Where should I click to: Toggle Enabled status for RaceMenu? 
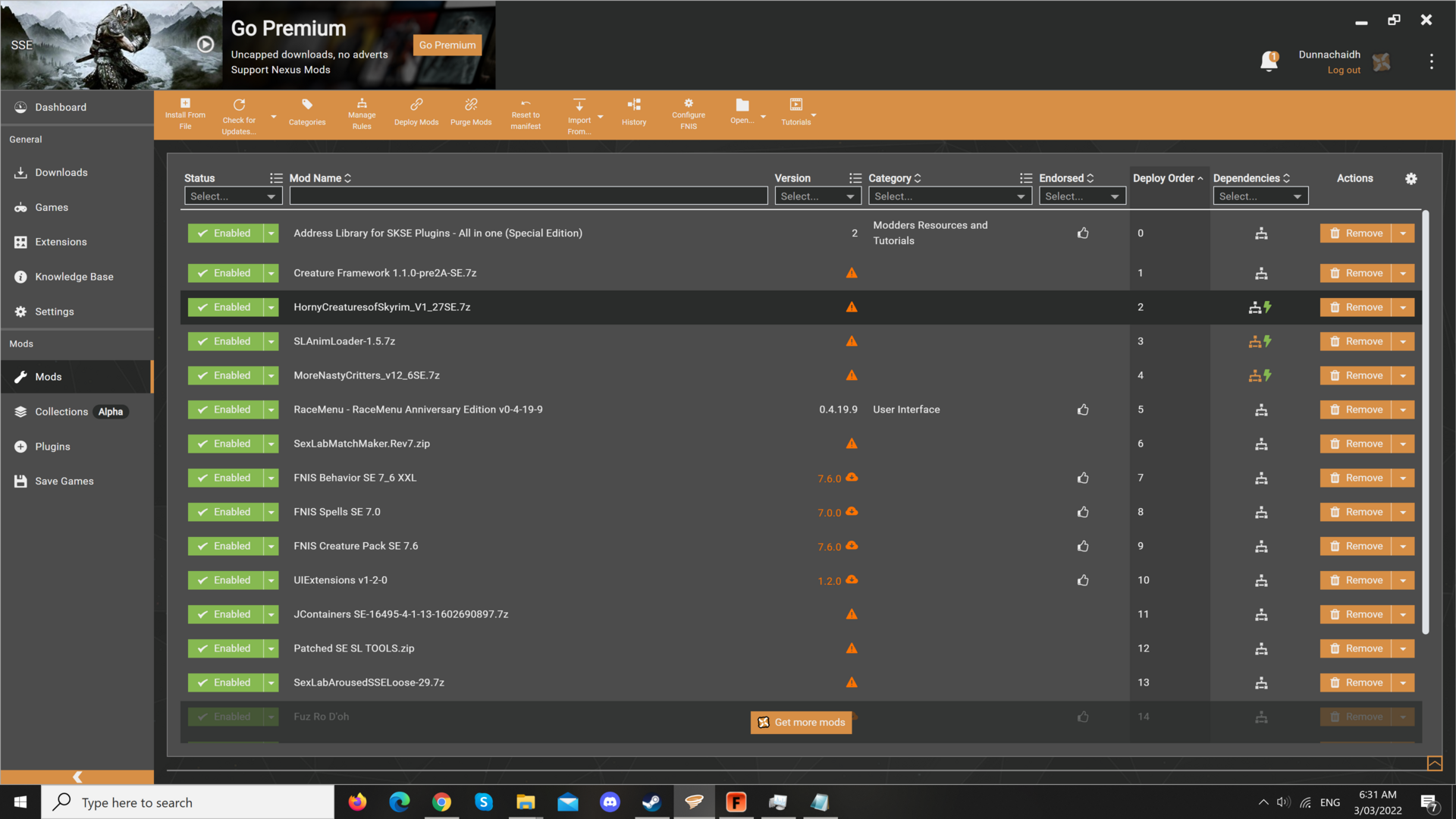(225, 409)
